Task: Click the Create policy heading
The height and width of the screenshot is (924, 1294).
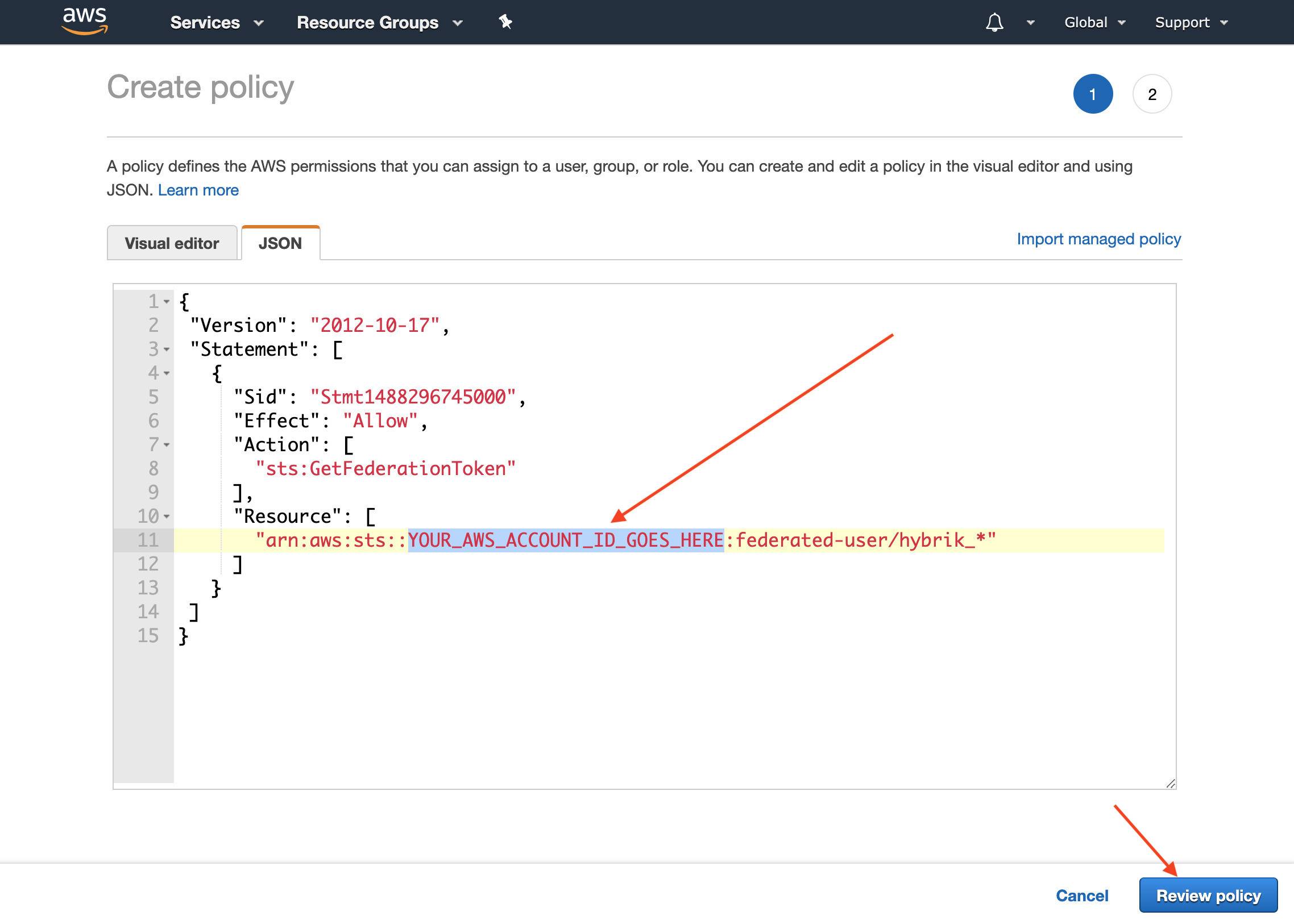Action: click(200, 88)
